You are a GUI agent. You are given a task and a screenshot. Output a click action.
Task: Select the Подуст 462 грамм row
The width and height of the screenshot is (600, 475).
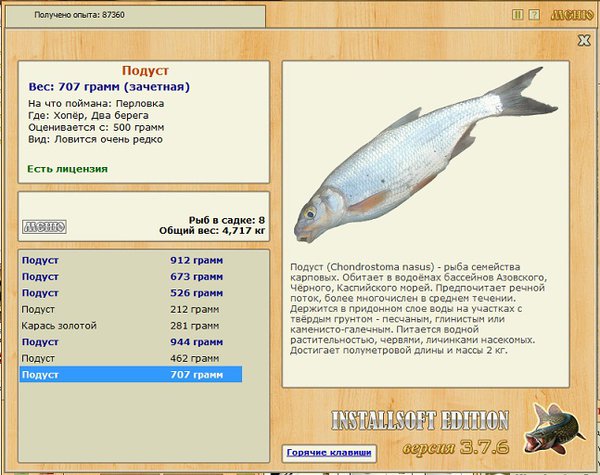tap(131, 359)
